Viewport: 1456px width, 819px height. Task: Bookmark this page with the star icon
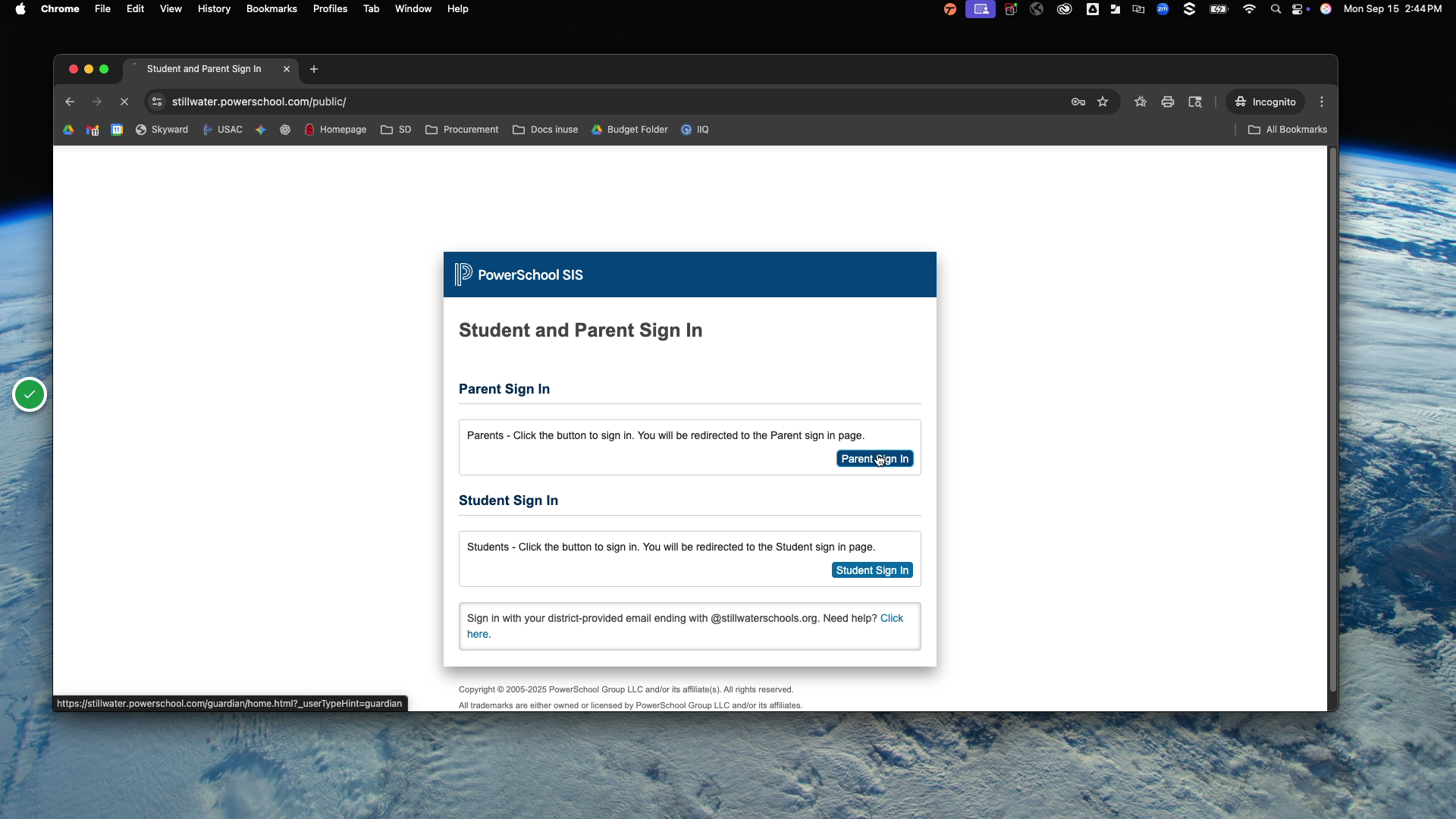click(x=1103, y=102)
